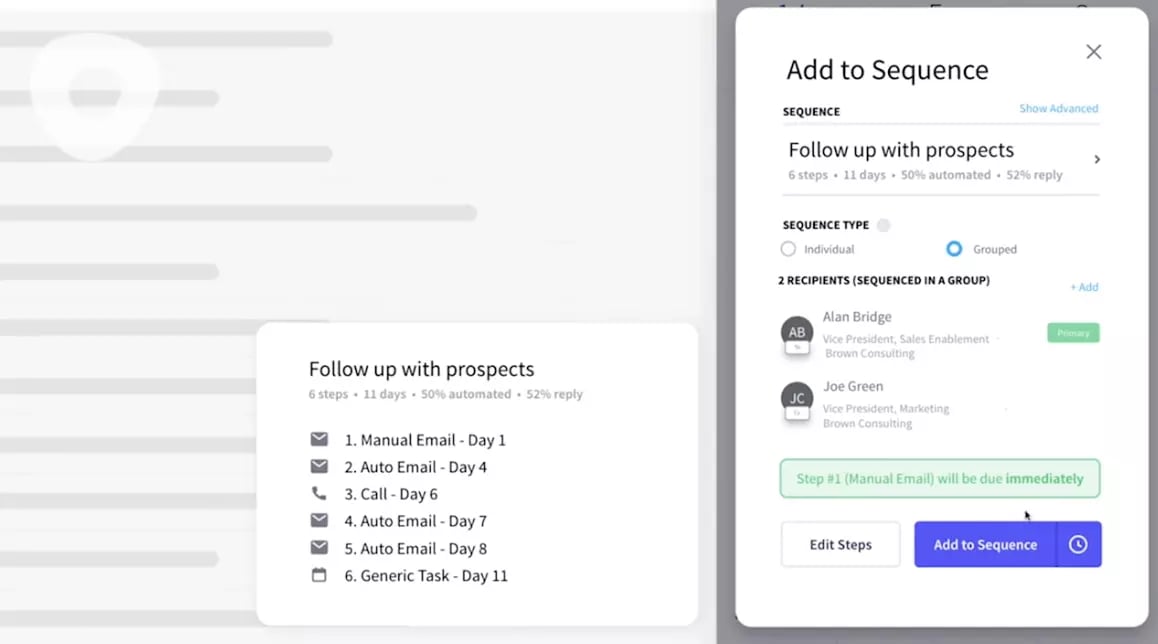Click the calendar icon for Generic Task Day 11
This screenshot has width=1158, height=644.
[x=319, y=575]
